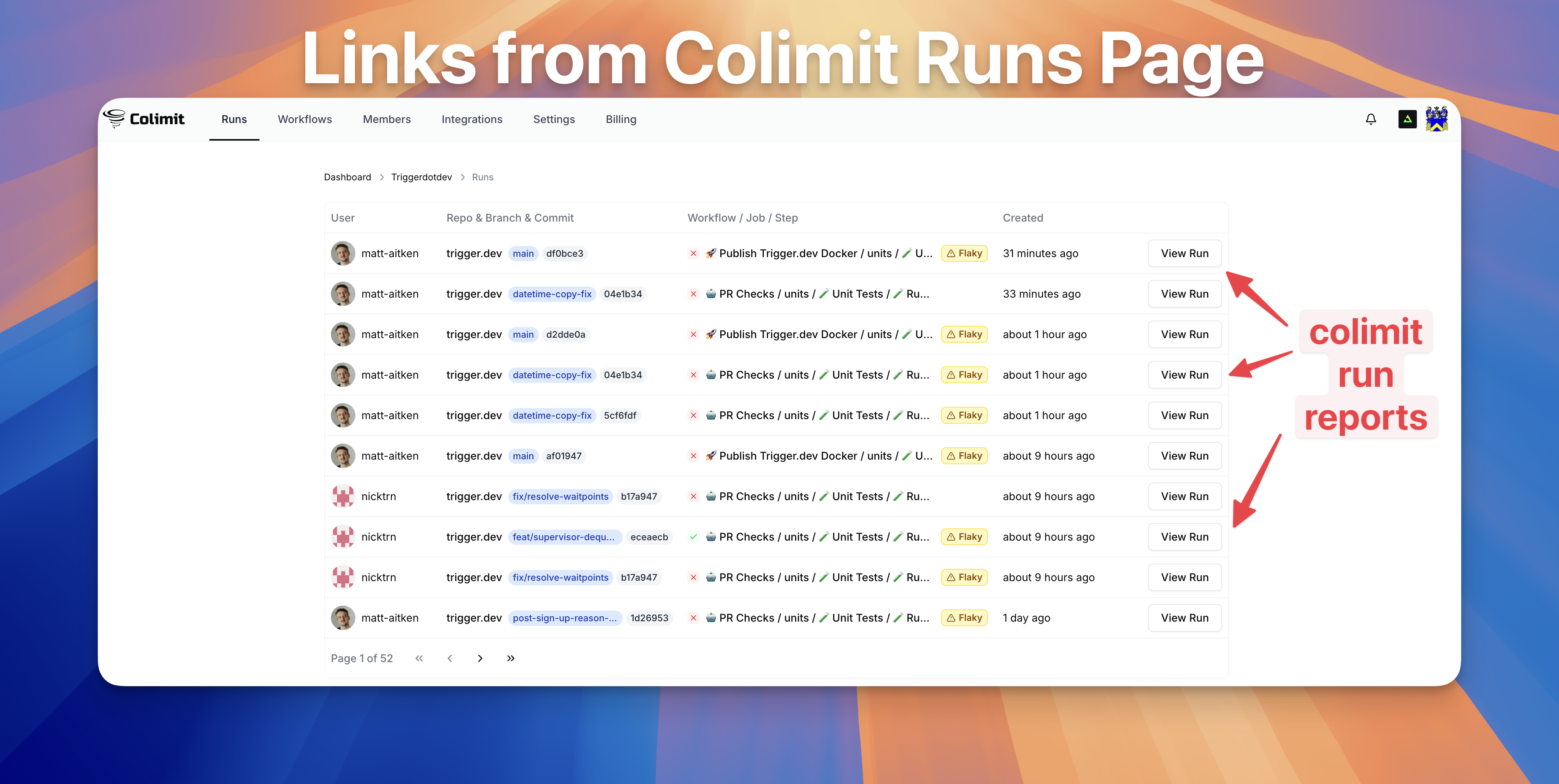The width and height of the screenshot is (1559, 784).
Task: Click the commit hash eceaecb
Action: pyautogui.click(x=649, y=536)
